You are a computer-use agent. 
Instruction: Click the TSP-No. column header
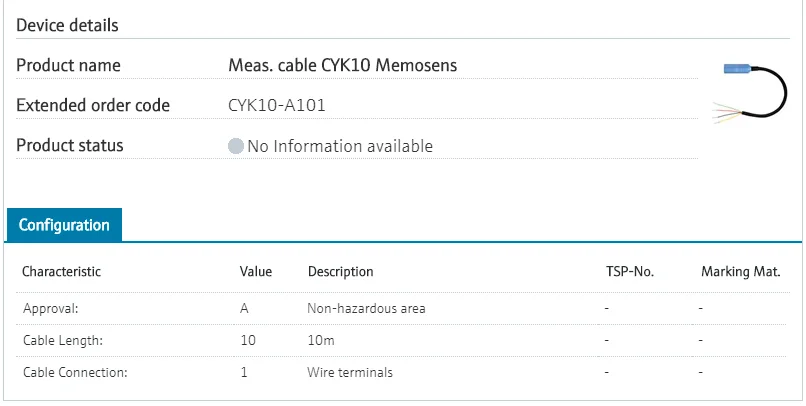point(629,271)
